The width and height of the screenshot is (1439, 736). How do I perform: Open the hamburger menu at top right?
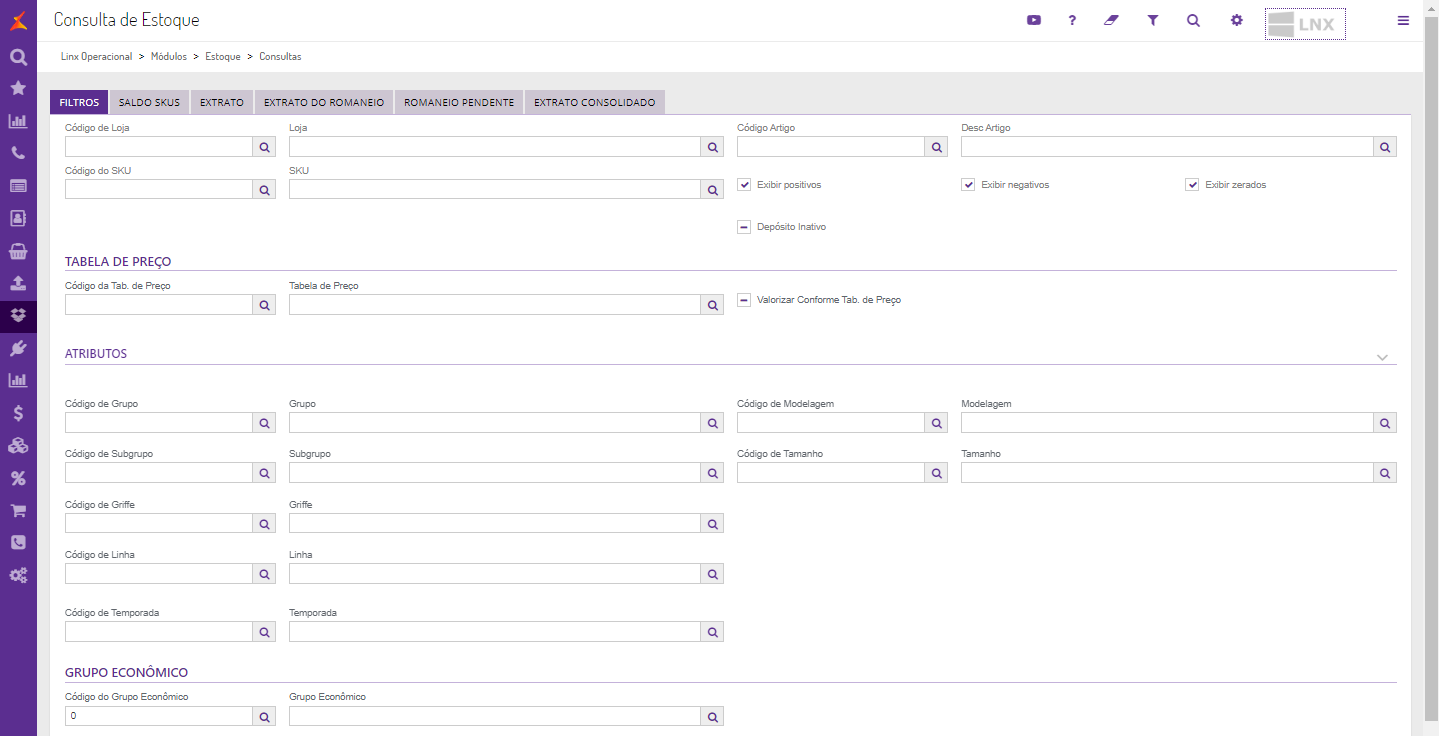1403,20
